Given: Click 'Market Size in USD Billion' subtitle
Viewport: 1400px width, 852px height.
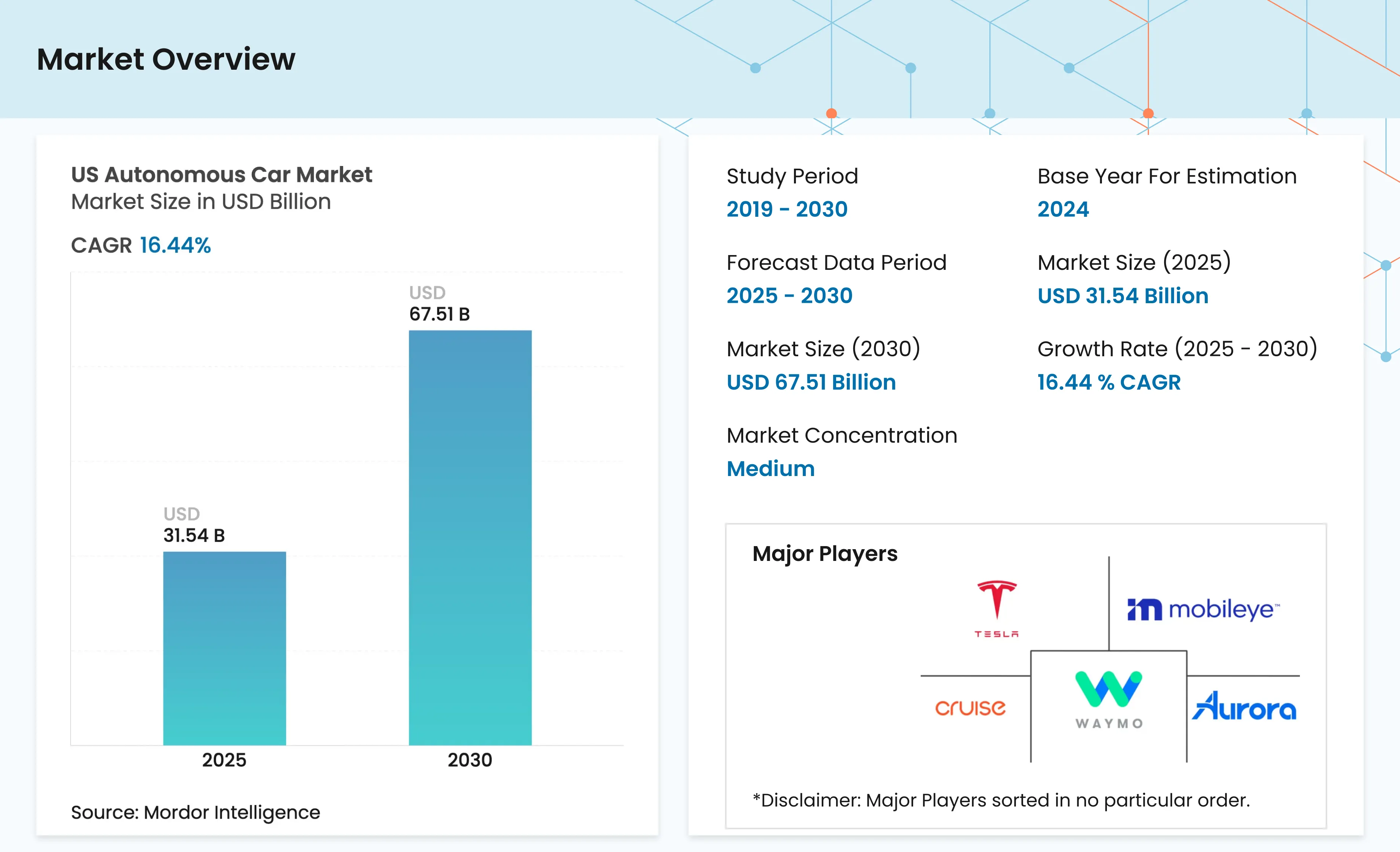Looking at the screenshot, I should pos(201,202).
